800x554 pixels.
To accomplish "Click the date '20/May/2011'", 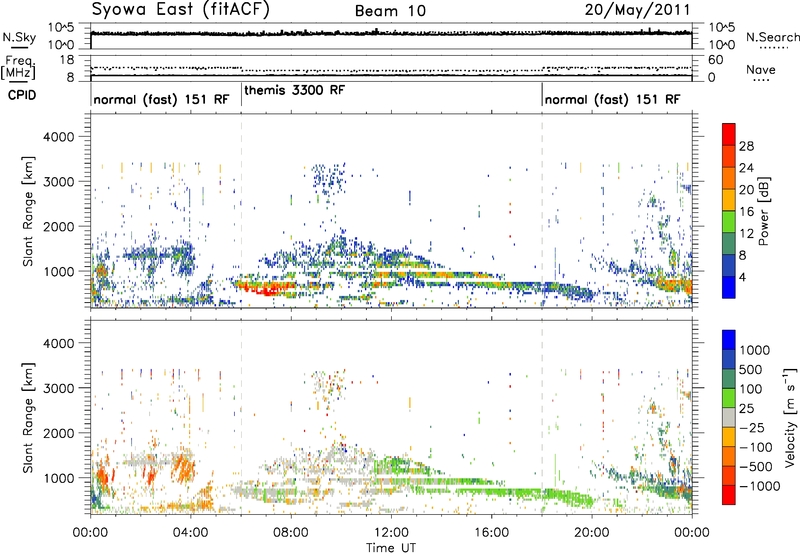I will coord(637,9).
